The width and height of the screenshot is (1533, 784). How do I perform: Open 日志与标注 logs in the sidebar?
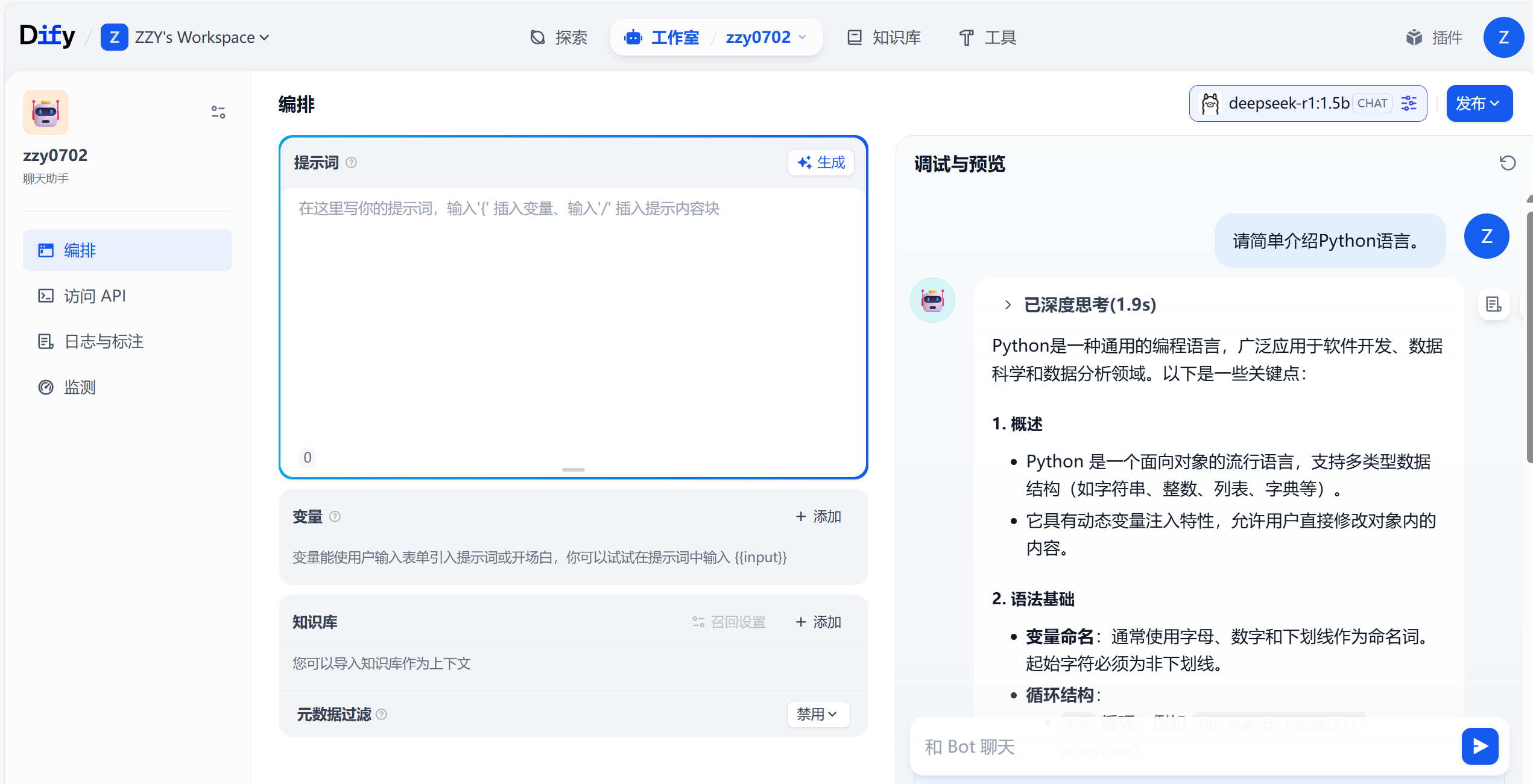103,341
